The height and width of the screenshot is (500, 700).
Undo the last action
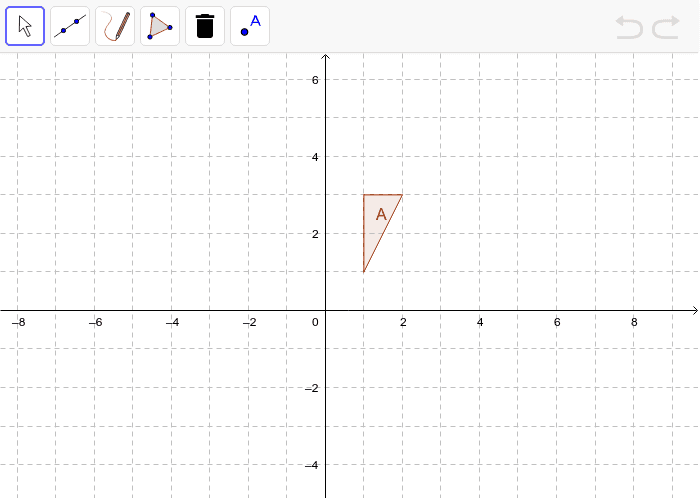click(x=629, y=27)
